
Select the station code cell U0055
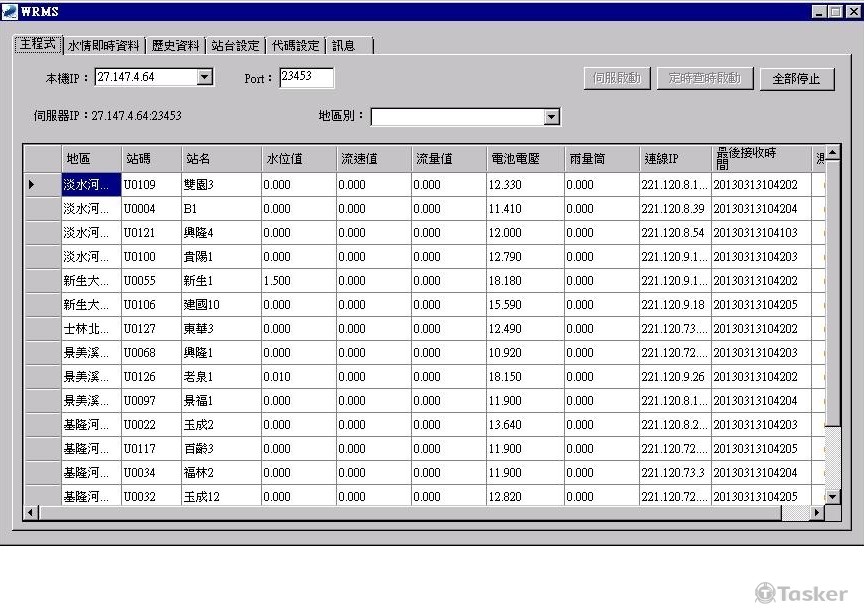tap(150, 281)
